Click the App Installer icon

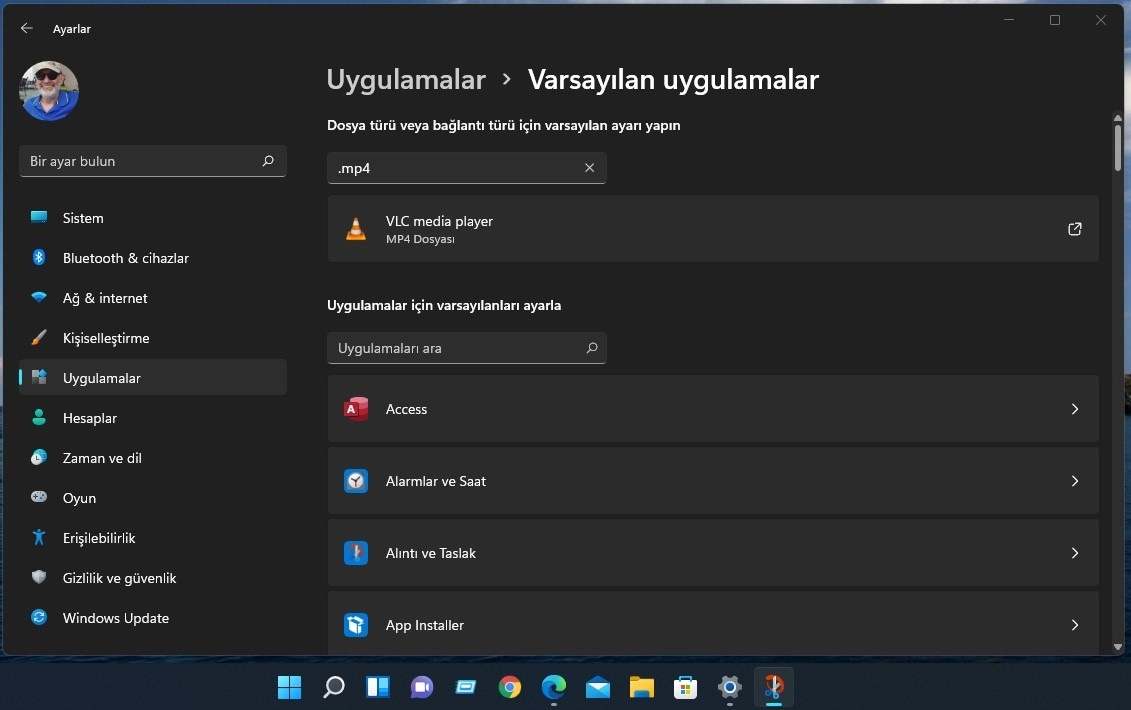[356, 625]
